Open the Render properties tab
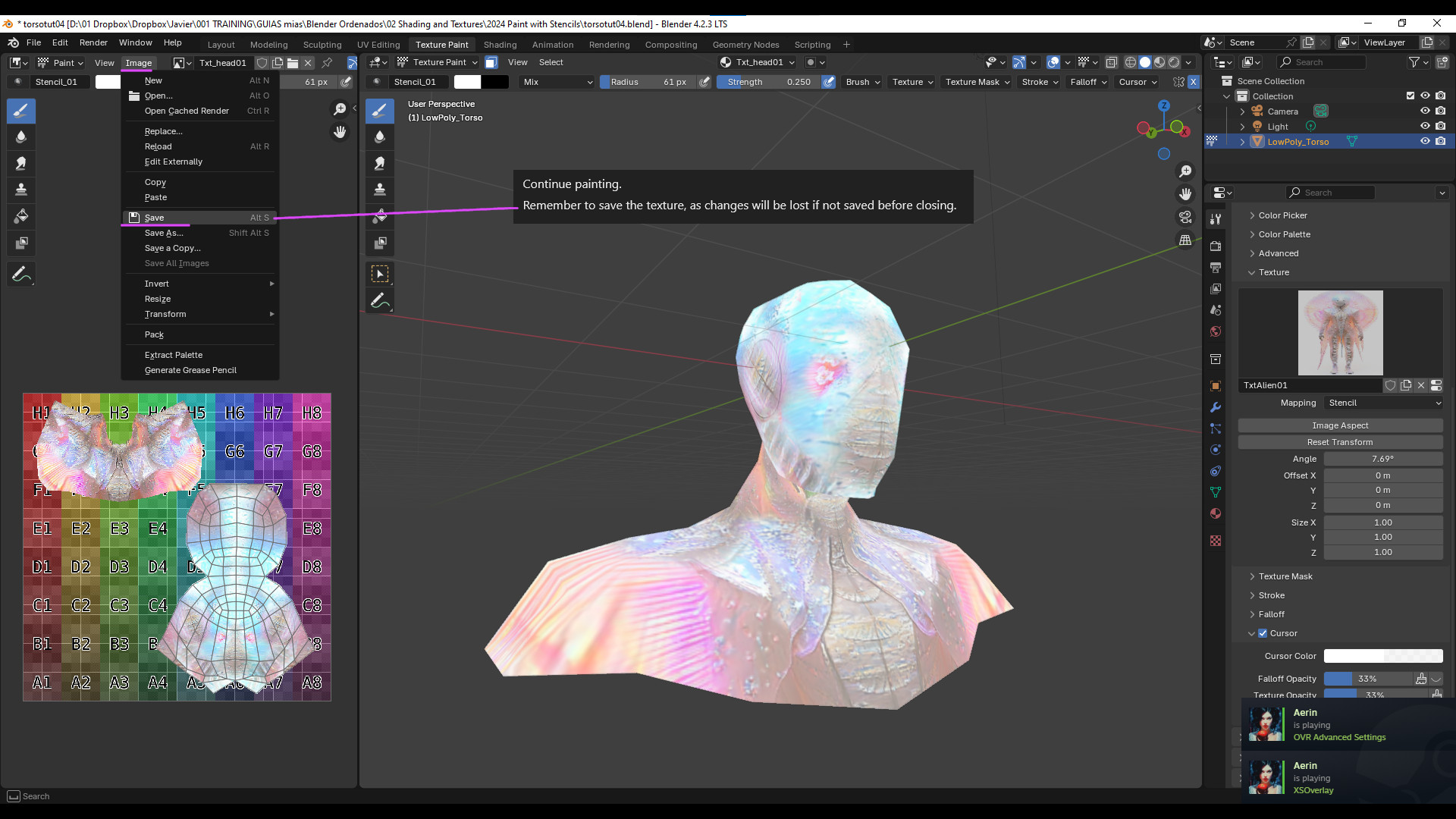Viewport: 1456px width, 819px height. 1216,246
